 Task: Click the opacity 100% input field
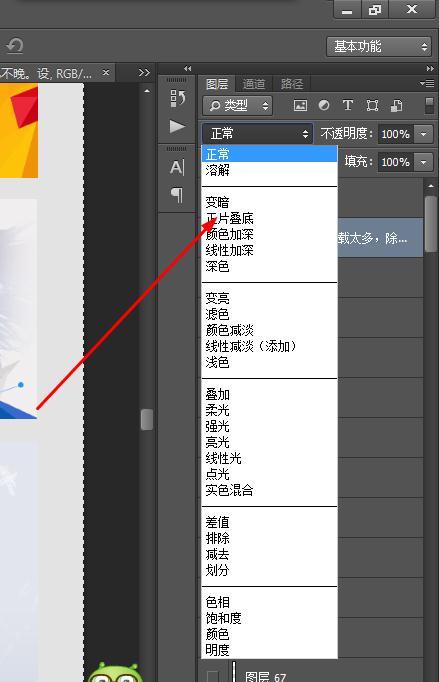click(395, 134)
